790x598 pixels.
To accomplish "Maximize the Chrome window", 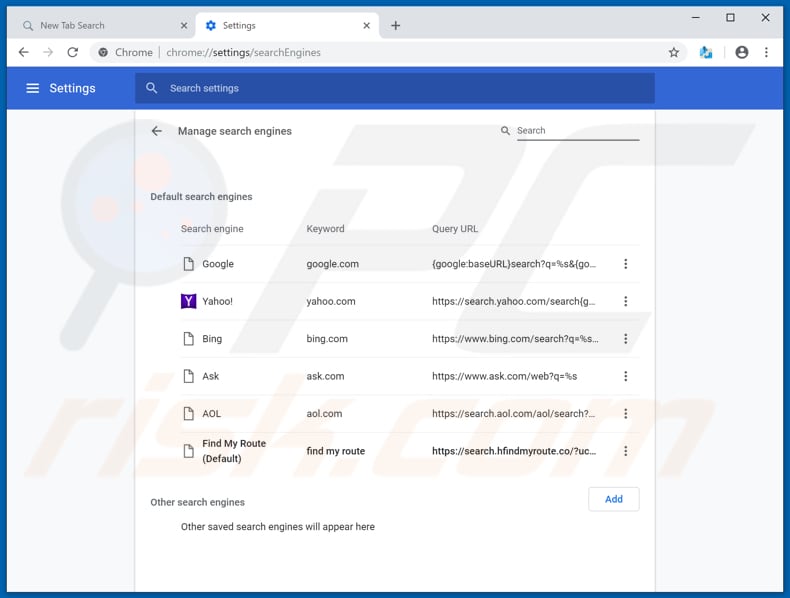I will (x=731, y=18).
